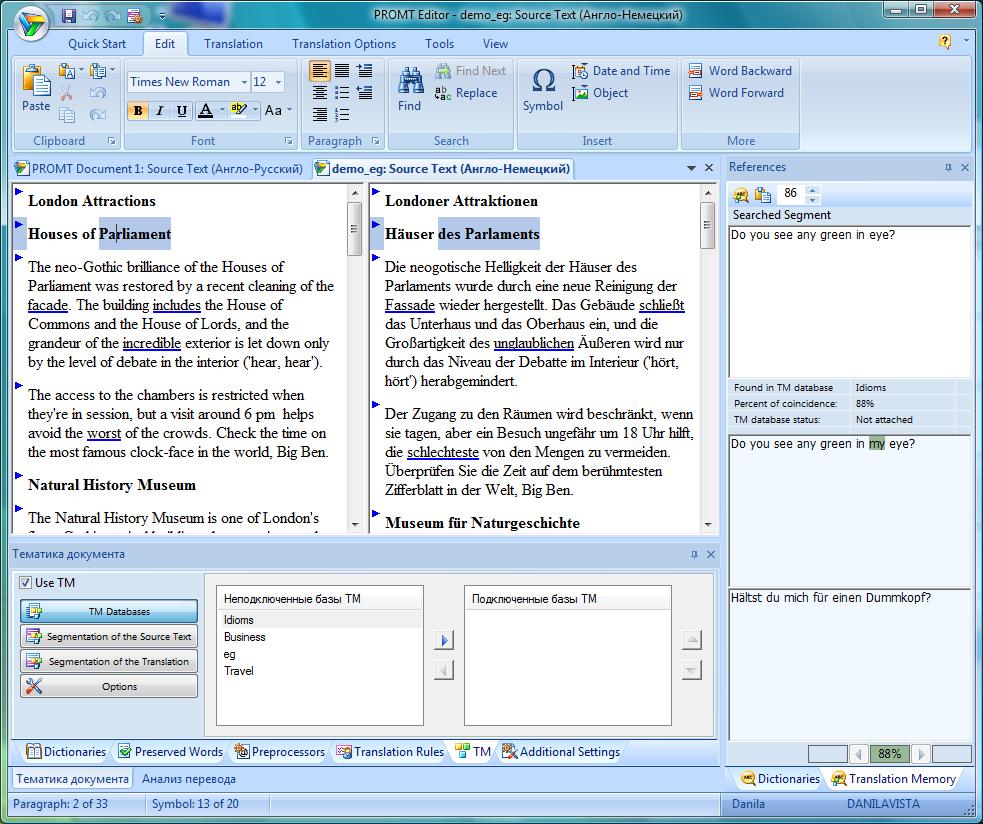Open Dictionaries tab in References panel
The image size is (983, 824).
(781, 779)
